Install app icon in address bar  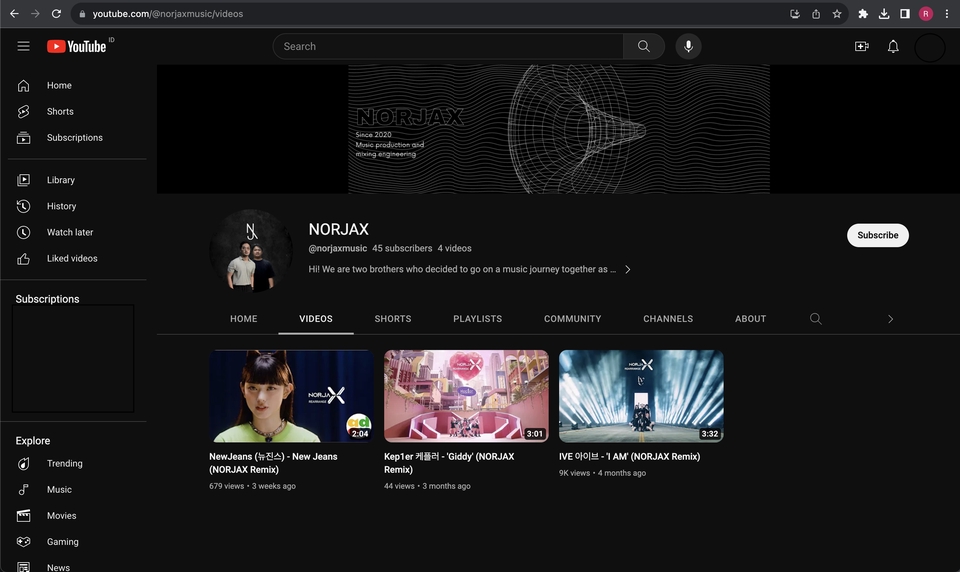pos(795,13)
